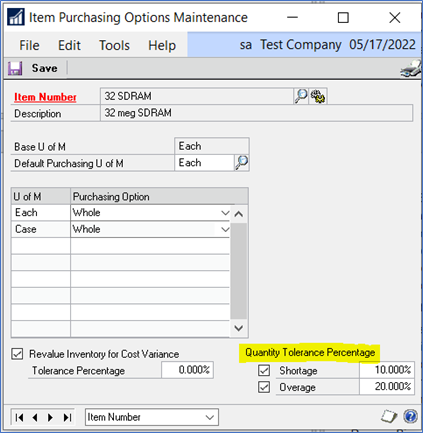This screenshot has width=423, height=433.
Task: Click the grid scrollbar down arrow
Action: [x=239, y=328]
